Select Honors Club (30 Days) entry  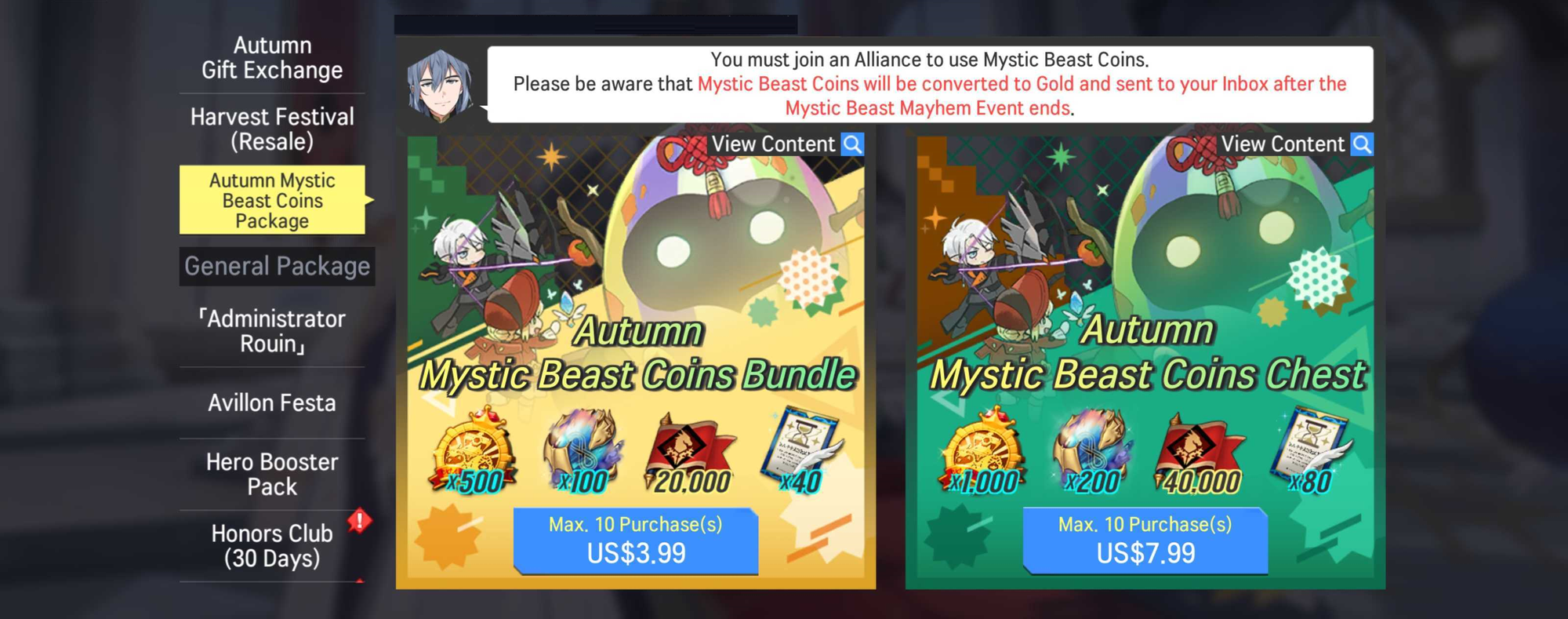pyautogui.click(x=272, y=545)
